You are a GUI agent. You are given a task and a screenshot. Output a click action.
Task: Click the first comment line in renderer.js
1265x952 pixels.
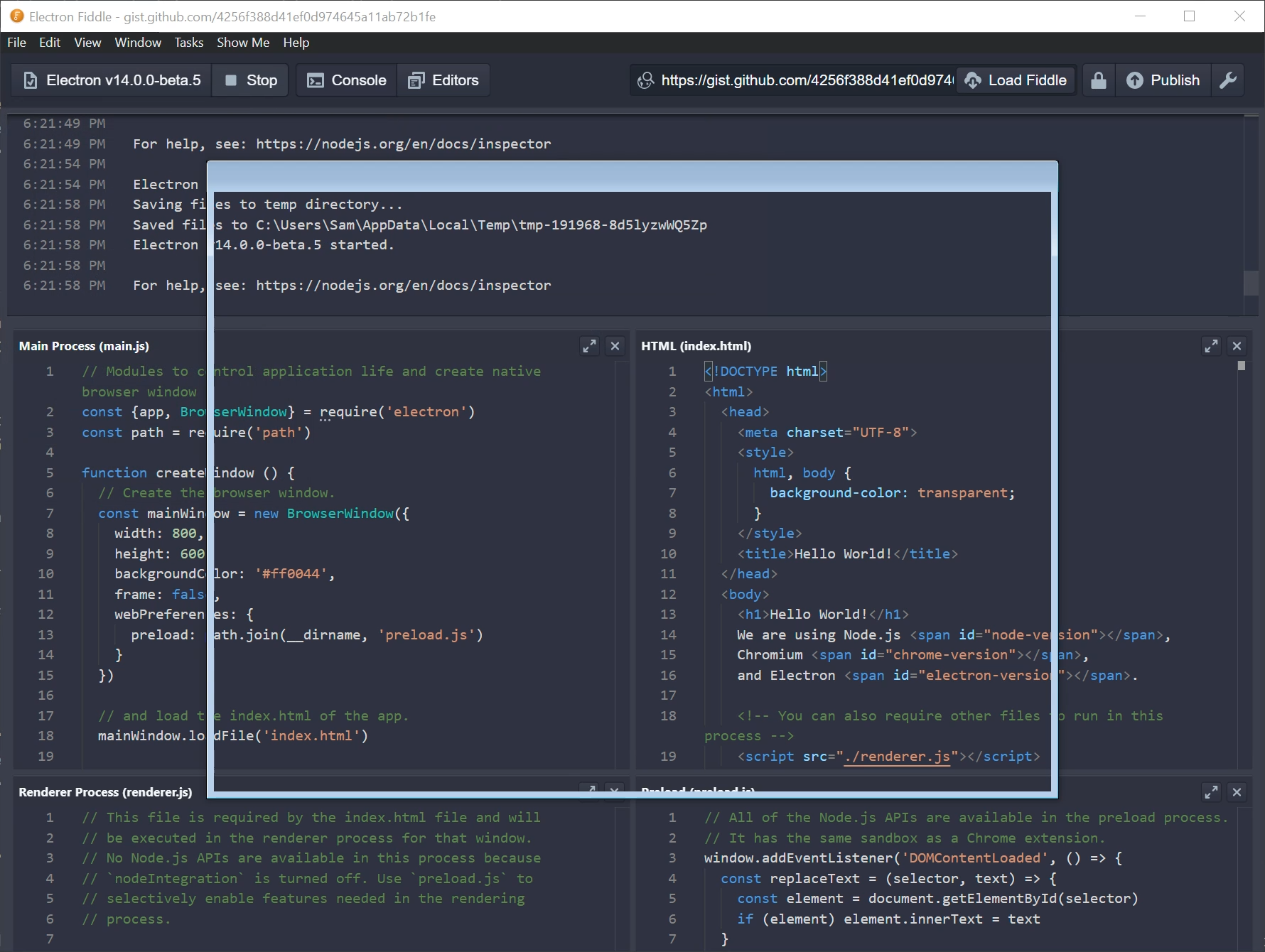(x=311, y=817)
